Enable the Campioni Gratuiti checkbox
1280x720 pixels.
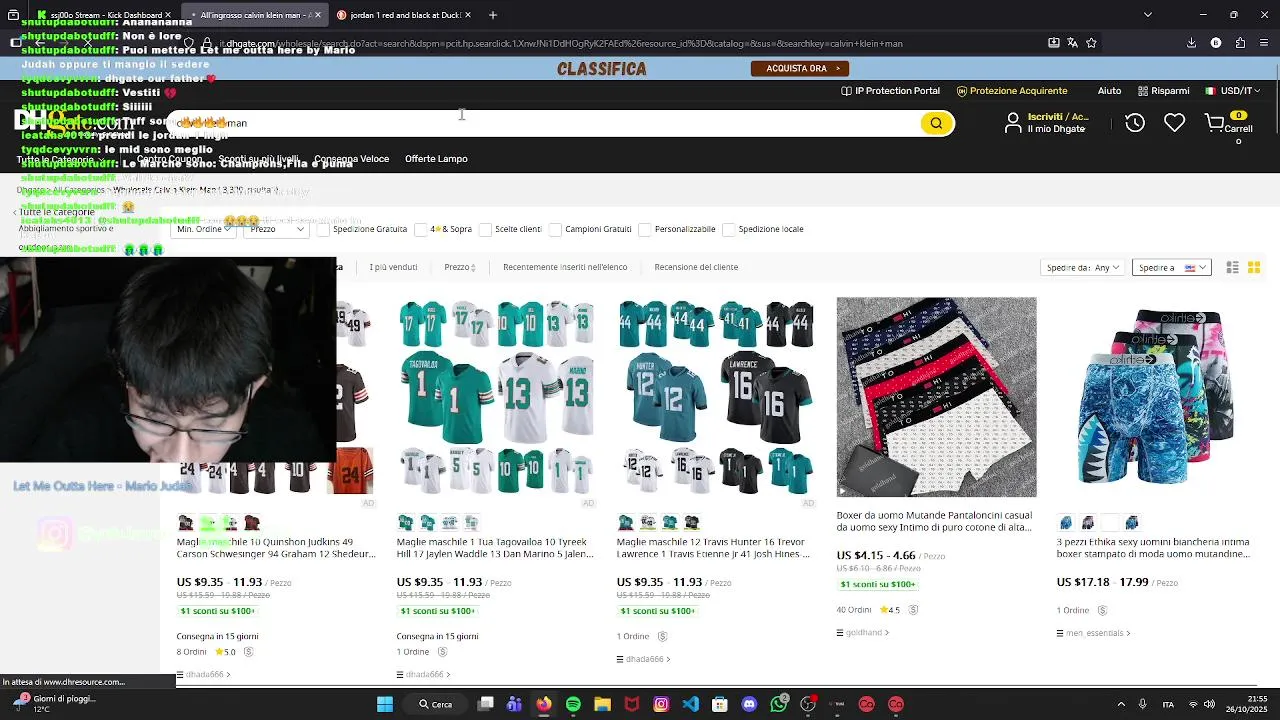click(555, 229)
